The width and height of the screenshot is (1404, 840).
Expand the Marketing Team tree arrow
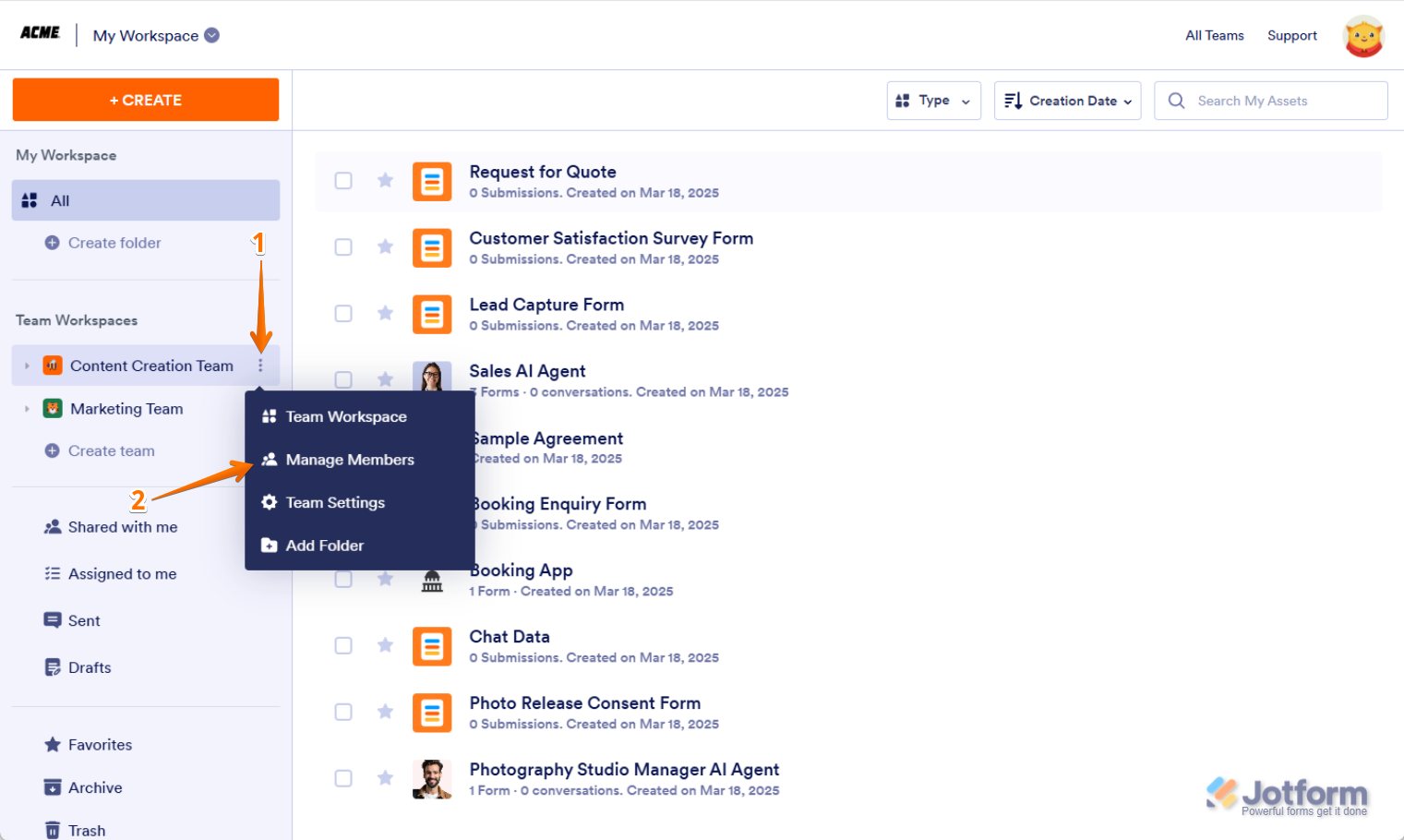[x=27, y=409]
